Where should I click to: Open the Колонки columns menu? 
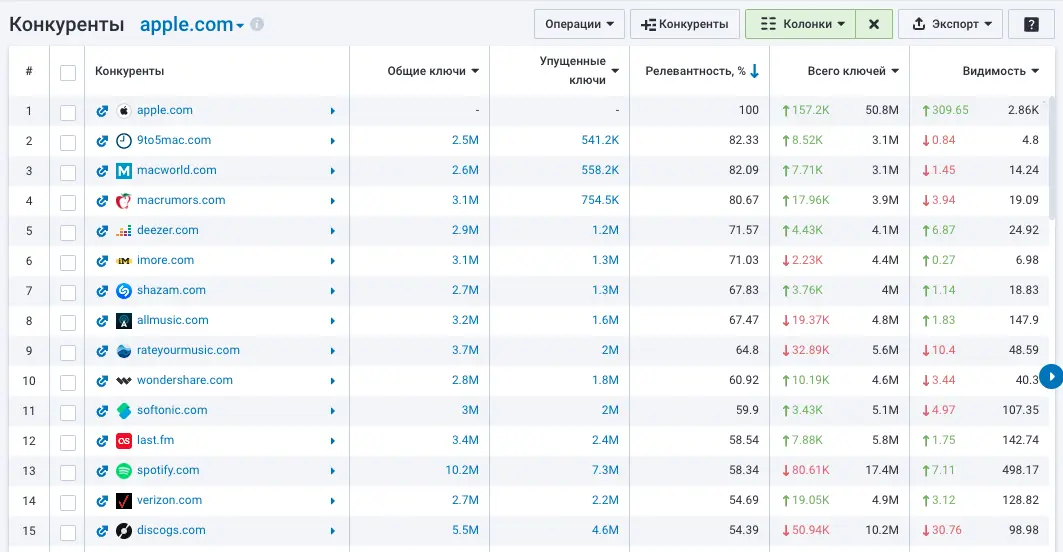point(801,24)
